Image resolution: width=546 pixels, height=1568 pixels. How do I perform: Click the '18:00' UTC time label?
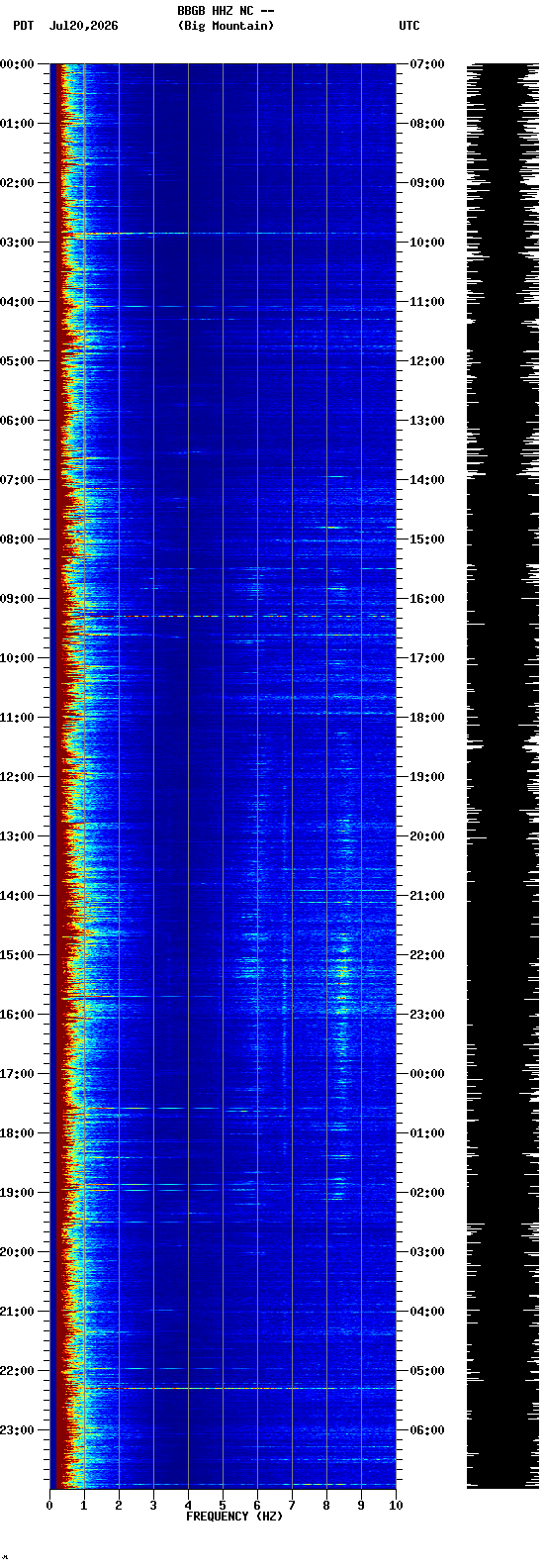(x=426, y=718)
